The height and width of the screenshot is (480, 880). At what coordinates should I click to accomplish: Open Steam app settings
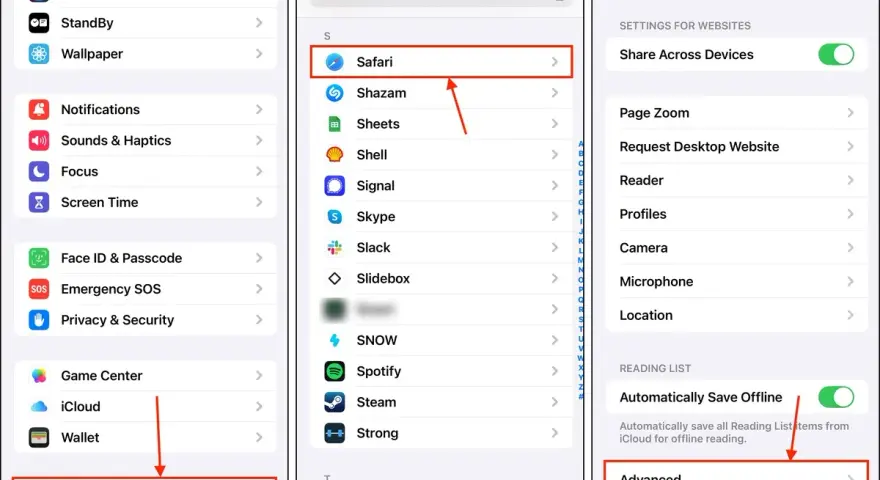click(x=441, y=402)
